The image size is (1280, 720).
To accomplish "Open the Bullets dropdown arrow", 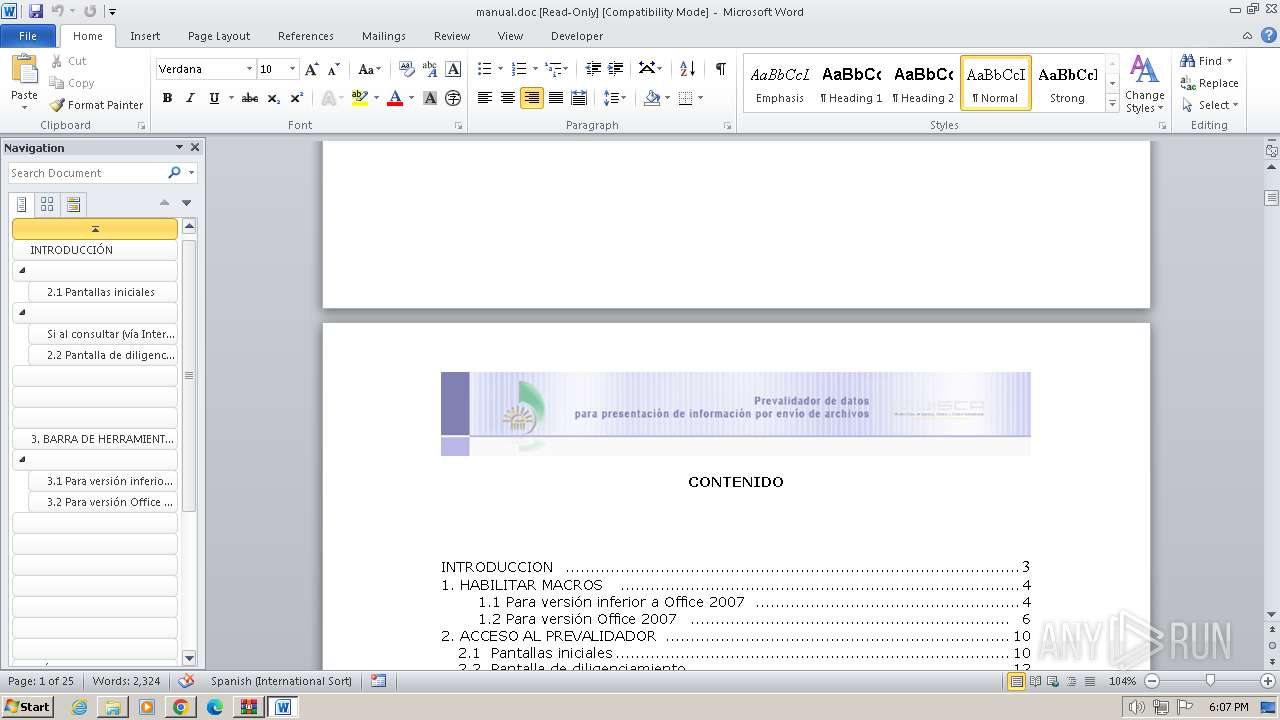I will pyautogui.click(x=500, y=69).
